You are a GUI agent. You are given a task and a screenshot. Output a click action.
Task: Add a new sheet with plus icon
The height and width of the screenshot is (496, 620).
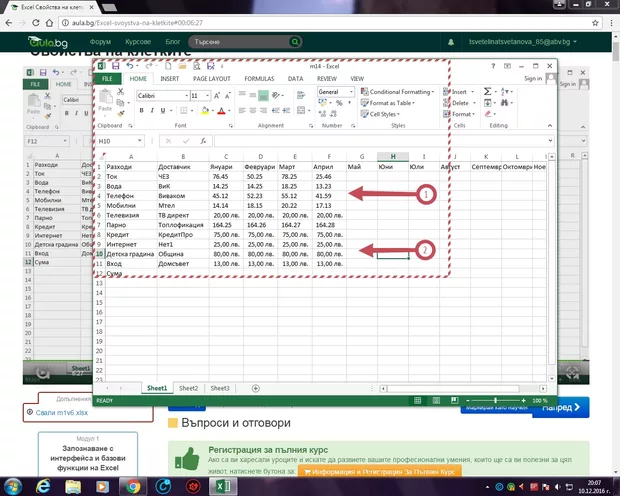[256, 387]
